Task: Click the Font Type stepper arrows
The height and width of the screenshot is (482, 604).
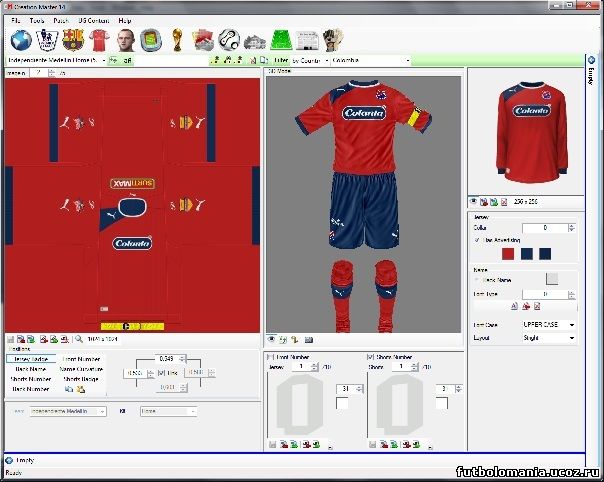Action: pyautogui.click(x=572, y=294)
